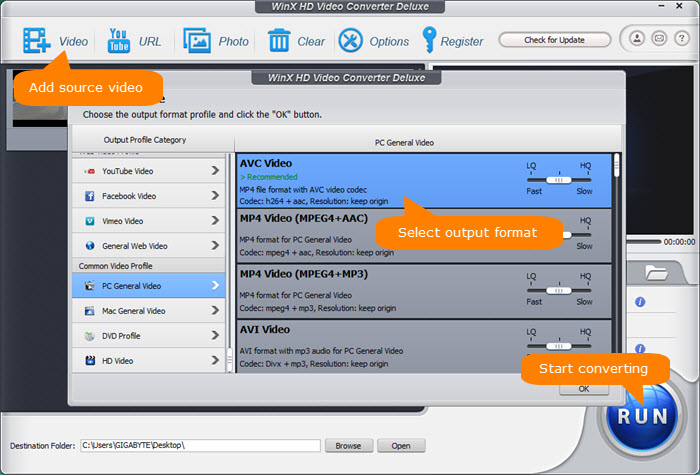Click the YouTube Video category icon

pyautogui.click(x=90, y=171)
